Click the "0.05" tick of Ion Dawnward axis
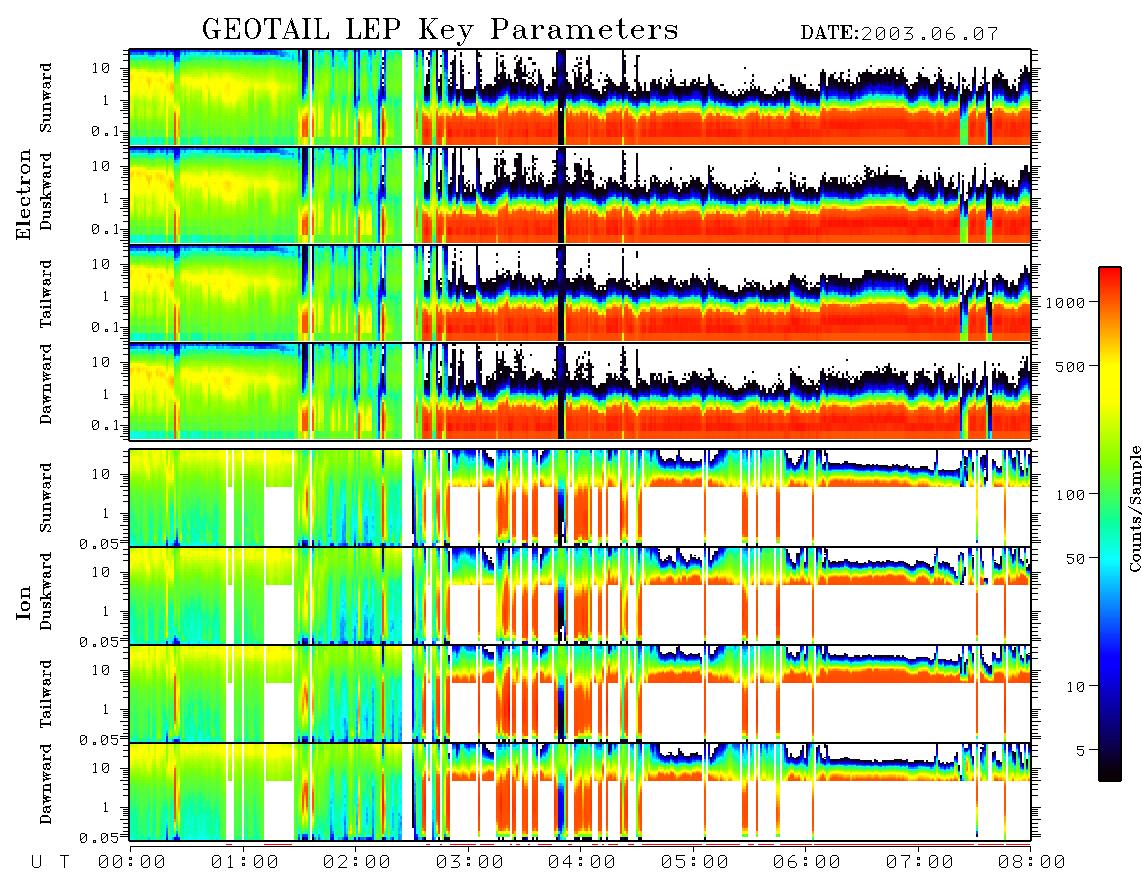 [98, 838]
